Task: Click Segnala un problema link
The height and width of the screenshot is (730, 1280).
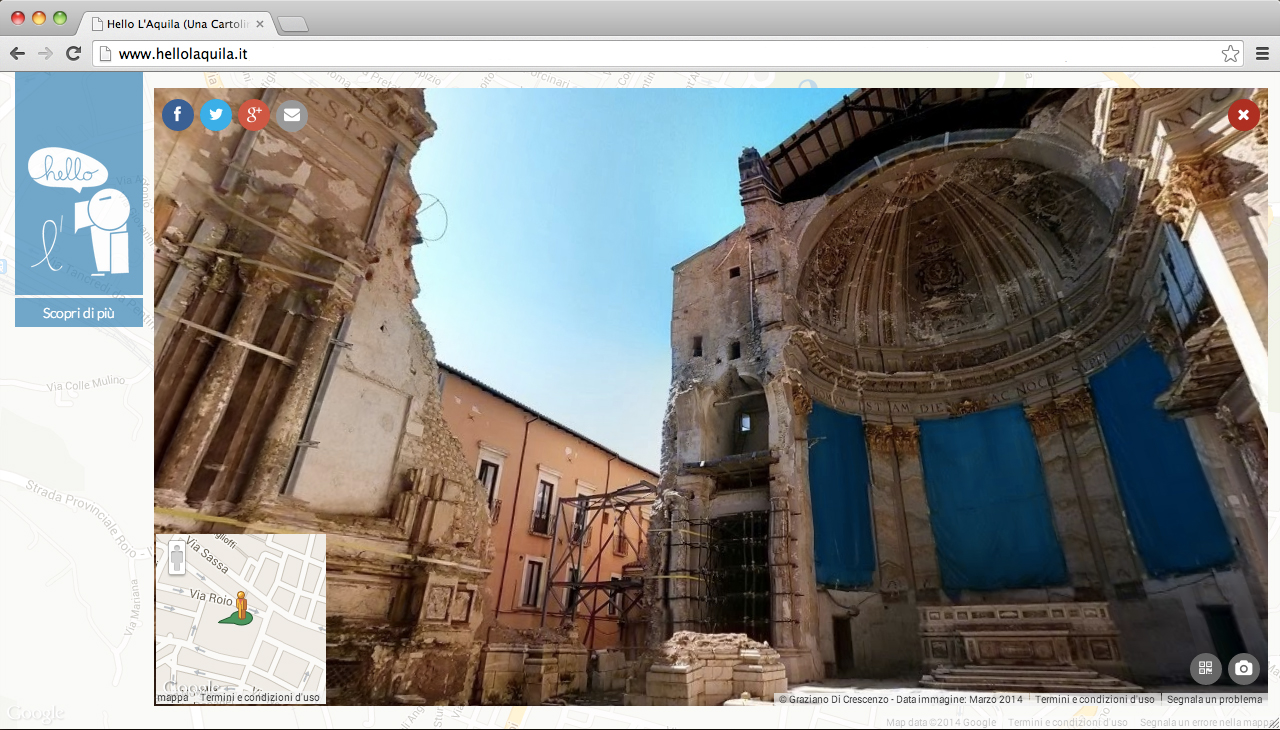Action: (x=1214, y=699)
